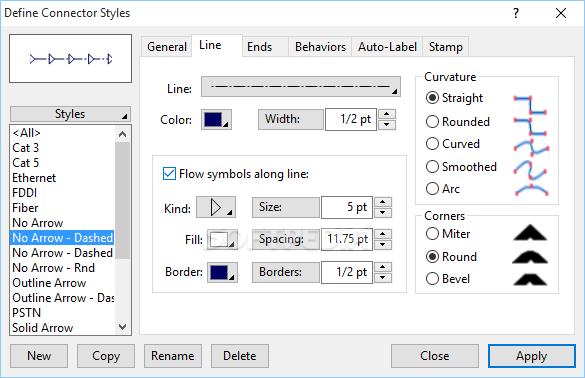Image resolution: width=585 pixels, height=378 pixels.
Task: Open the Width units button
Action: (x=291, y=119)
